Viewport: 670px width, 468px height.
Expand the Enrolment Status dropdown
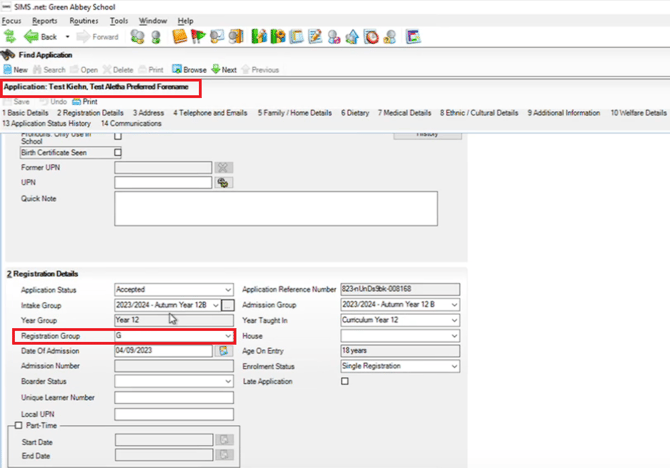(x=453, y=366)
